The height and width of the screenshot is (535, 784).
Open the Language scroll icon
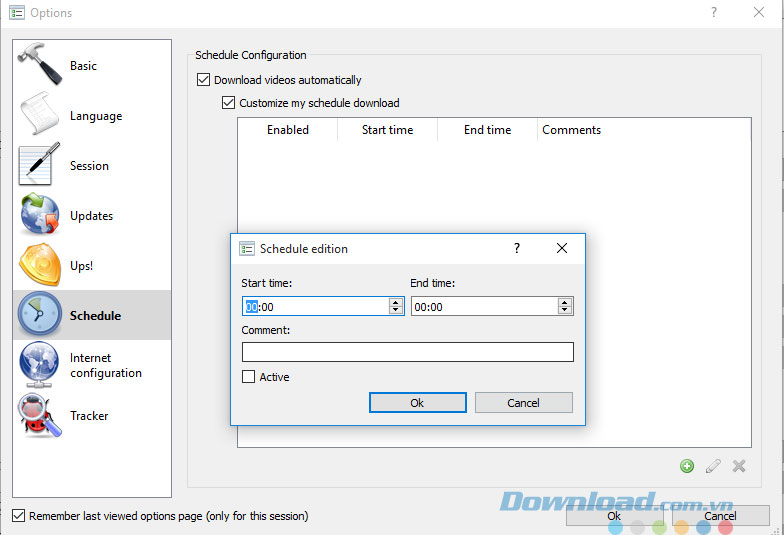[40, 116]
